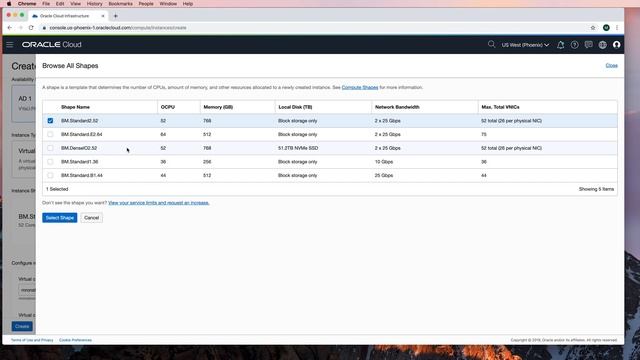
Task: Open the Bookmarks menu
Action: pos(120,4)
